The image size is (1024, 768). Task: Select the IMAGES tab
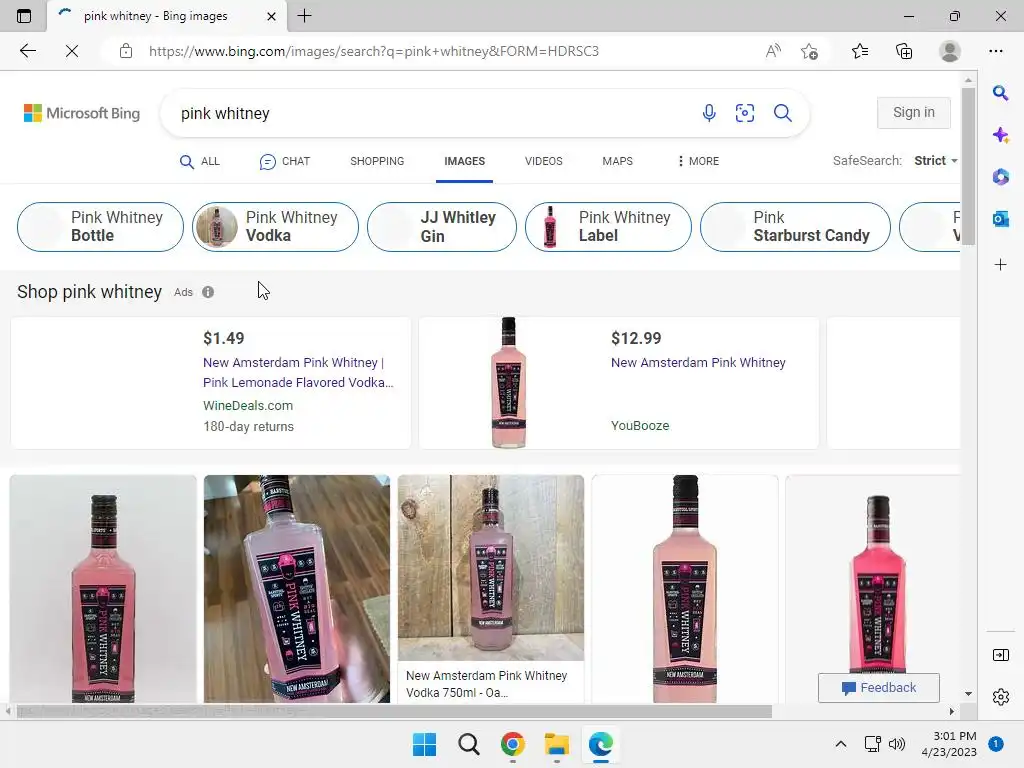[464, 161]
